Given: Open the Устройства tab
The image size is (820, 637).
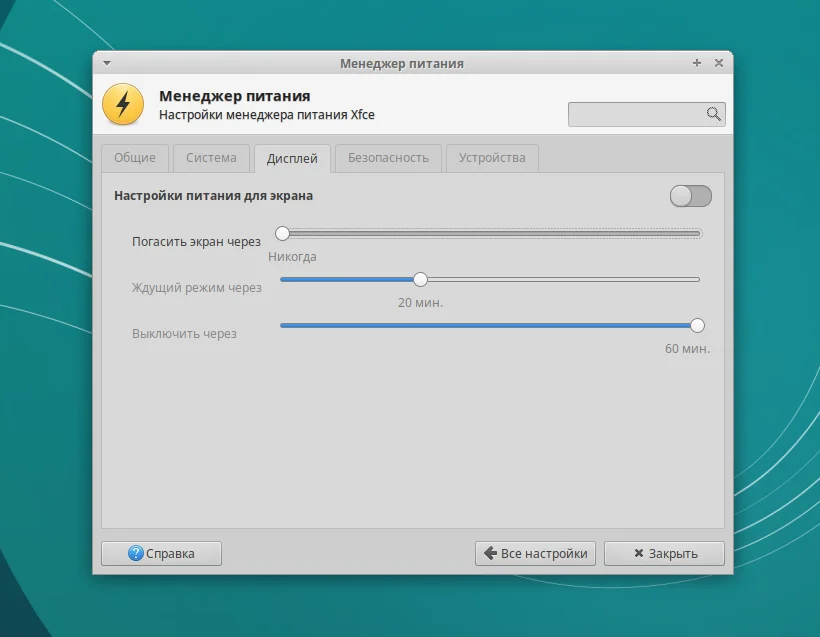Looking at the screenshot, I should [492, 158].
